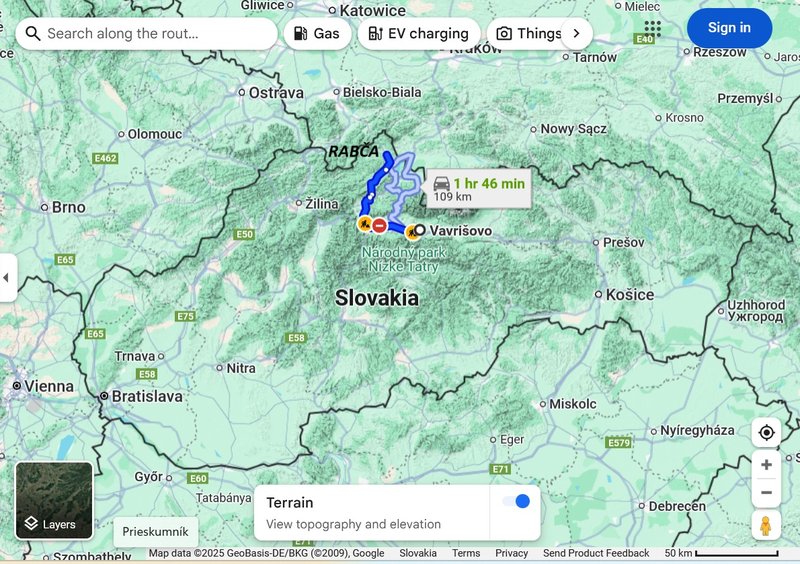Click the Nowy Sącz city label

pyautogui.click(x=573, y=129)
